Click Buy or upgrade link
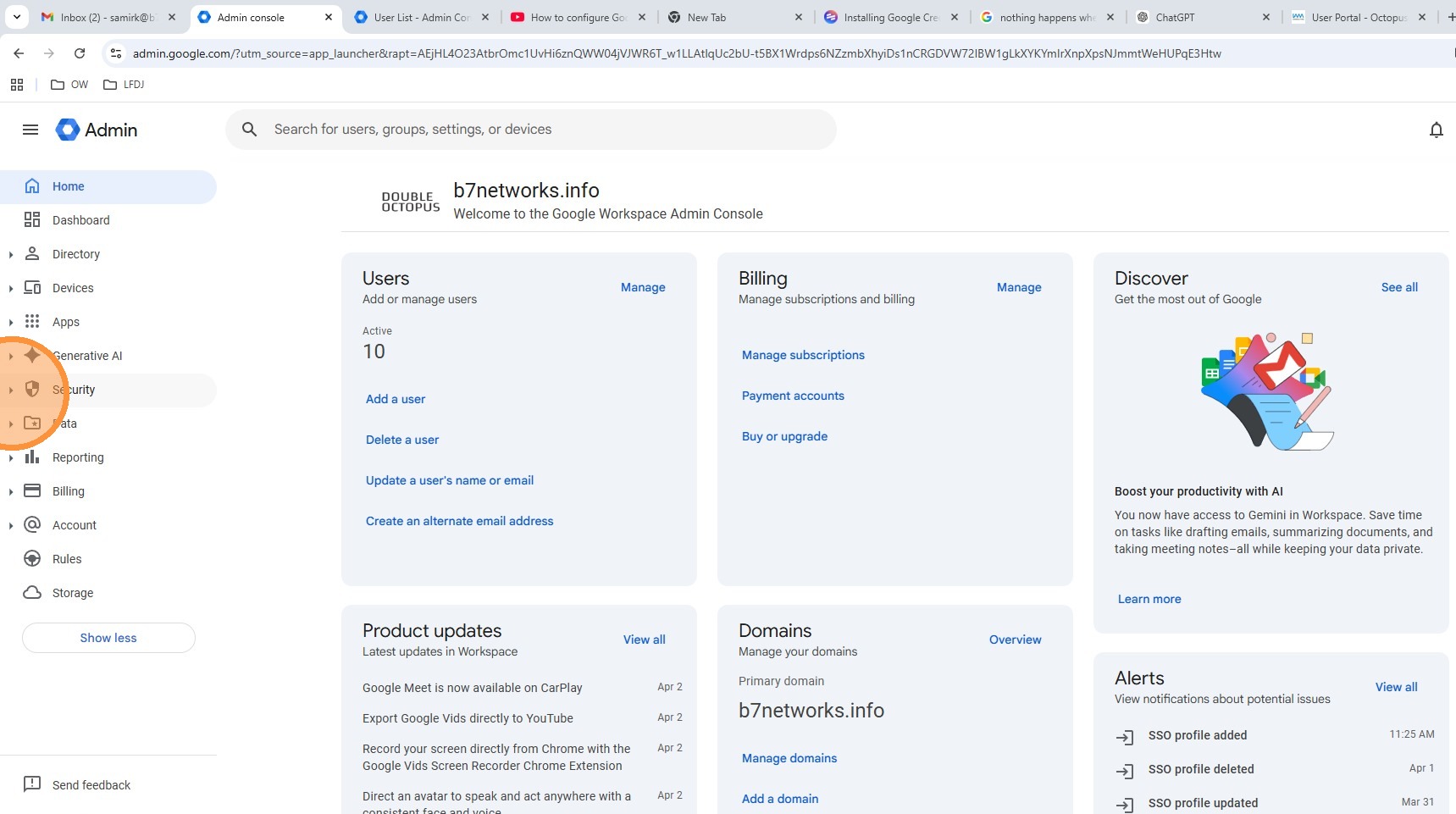 pos(784,436)
